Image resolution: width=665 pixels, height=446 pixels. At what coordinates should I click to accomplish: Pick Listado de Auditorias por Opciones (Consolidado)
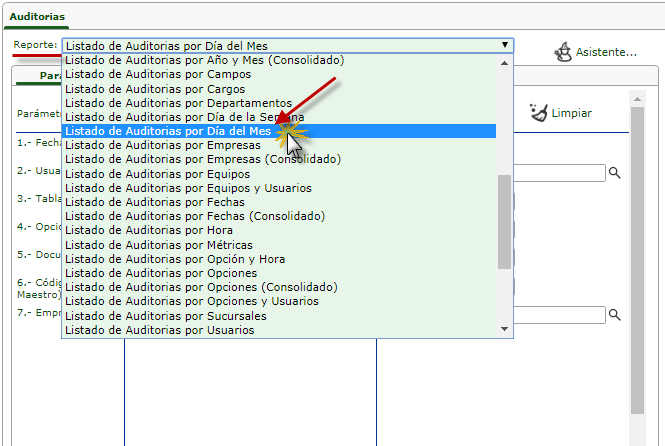click(x=279, y=287)
